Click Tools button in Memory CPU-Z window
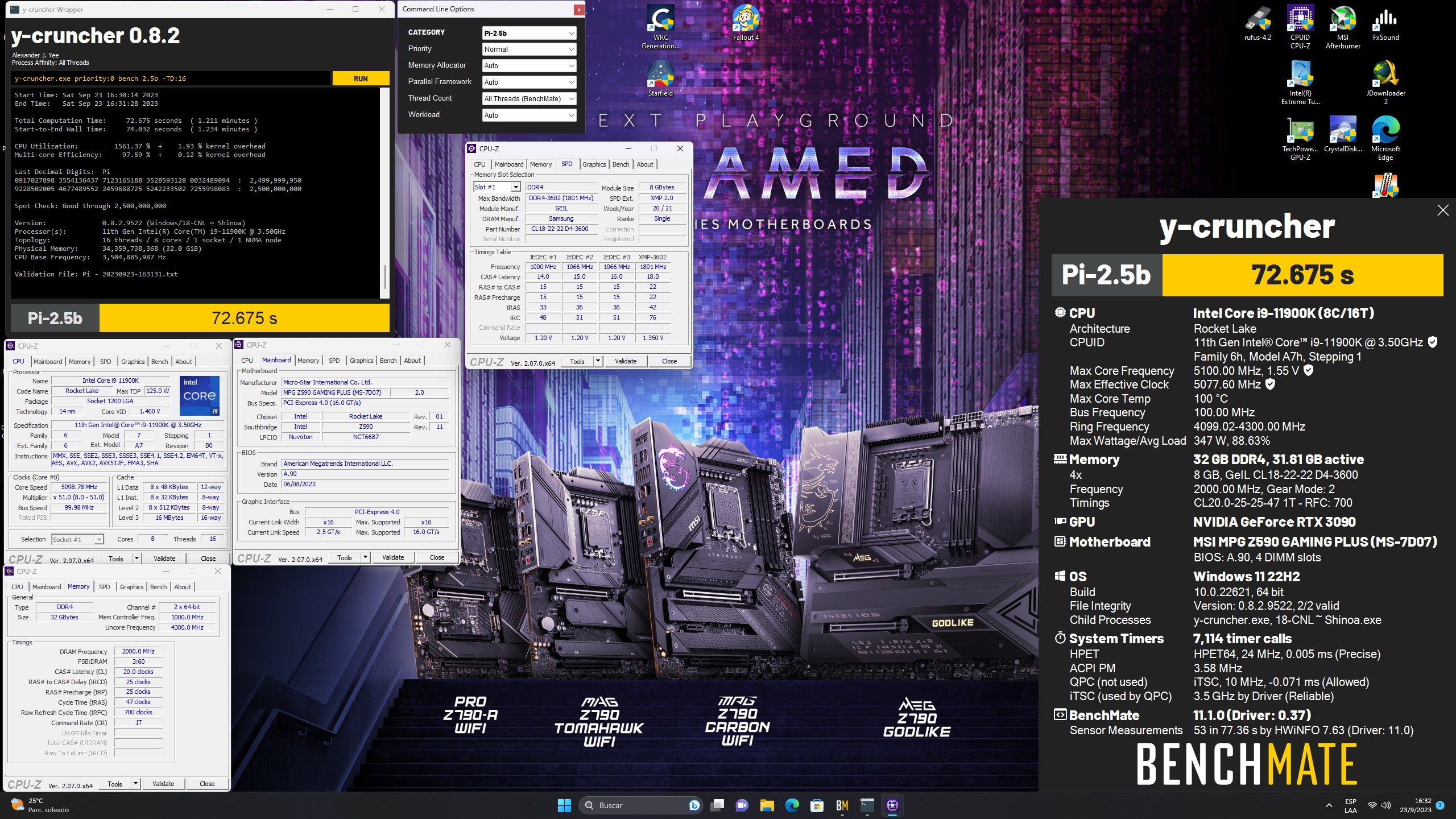The height and width of the screenshot is (819, 1456). point(115,784)
